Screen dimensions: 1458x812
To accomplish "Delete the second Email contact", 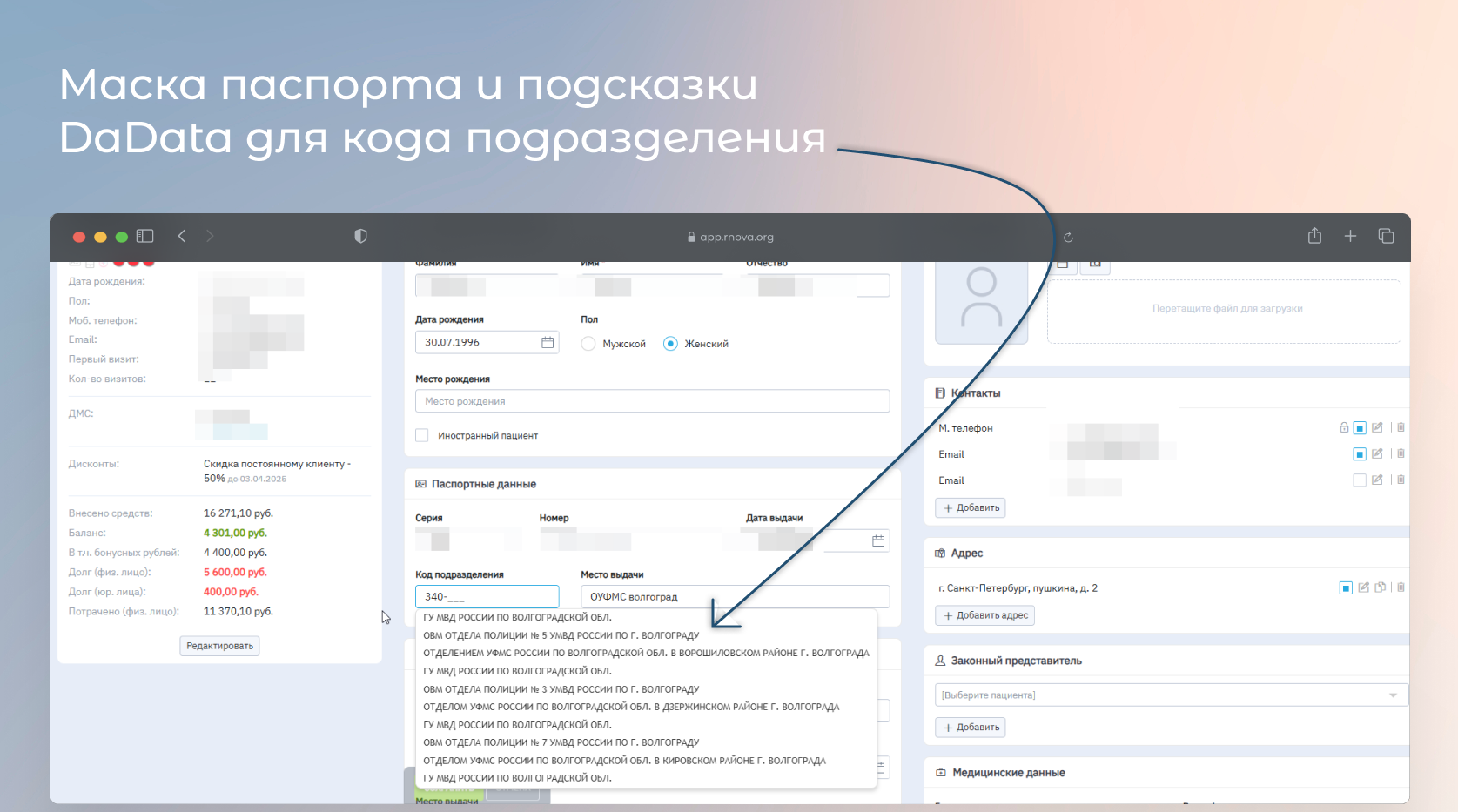I will 1401,480.
